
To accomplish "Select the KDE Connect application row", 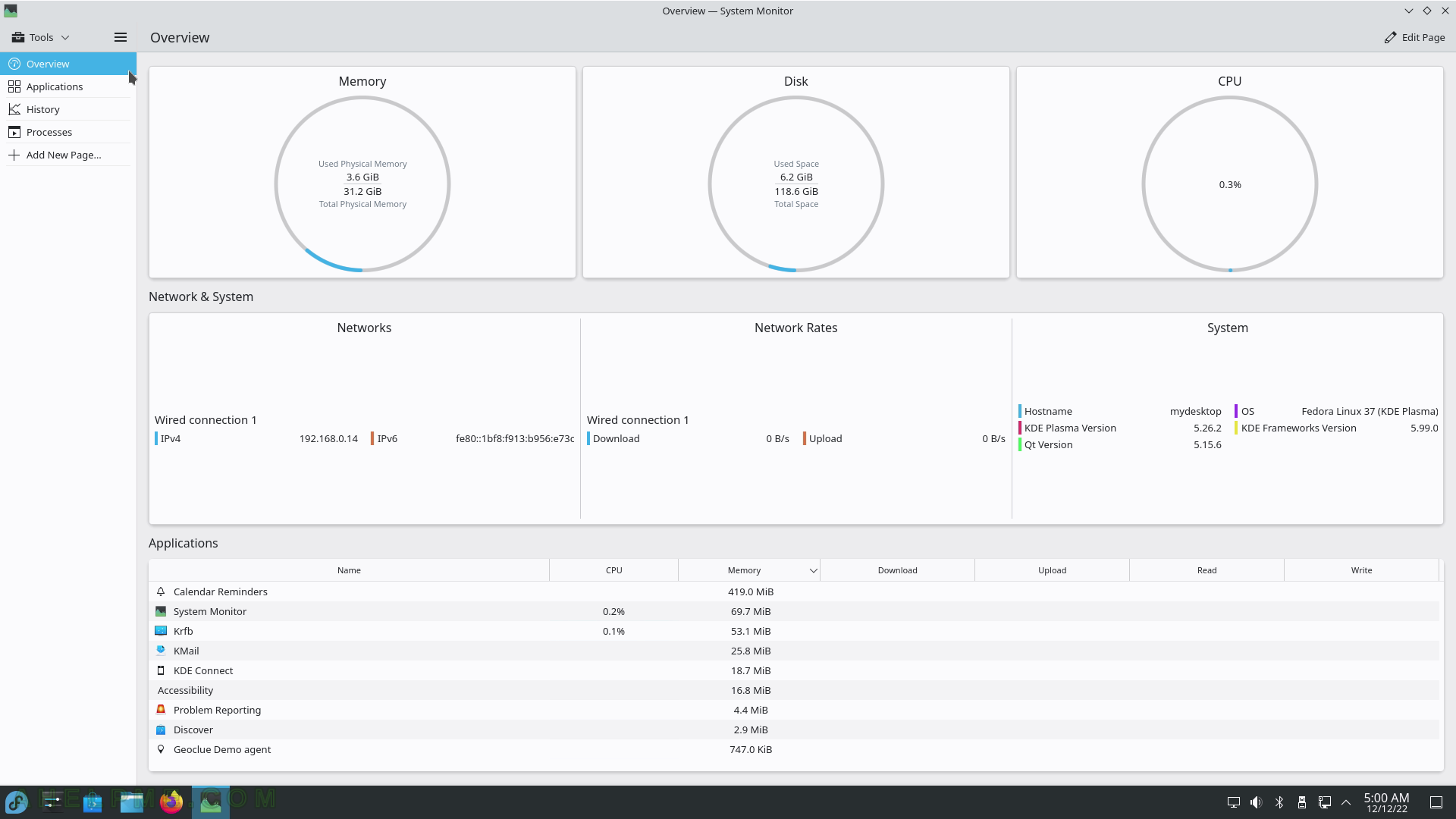I will [794, 670].
